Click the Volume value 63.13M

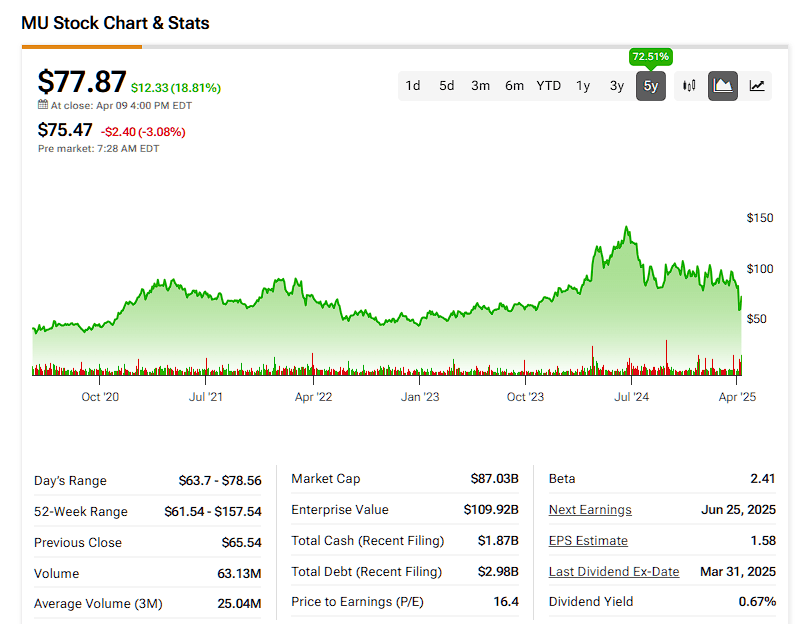(x=239, y=574)
